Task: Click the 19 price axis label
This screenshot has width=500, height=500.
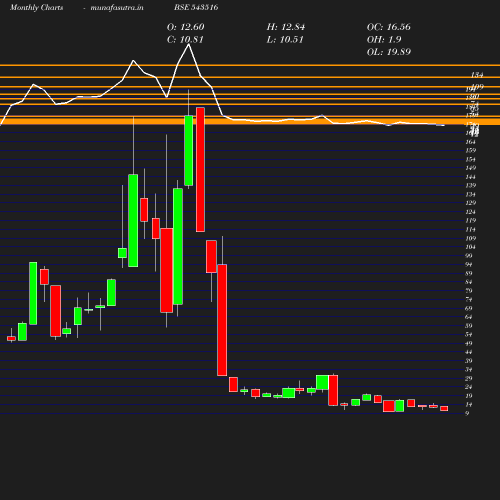Action: pos(469,396)
